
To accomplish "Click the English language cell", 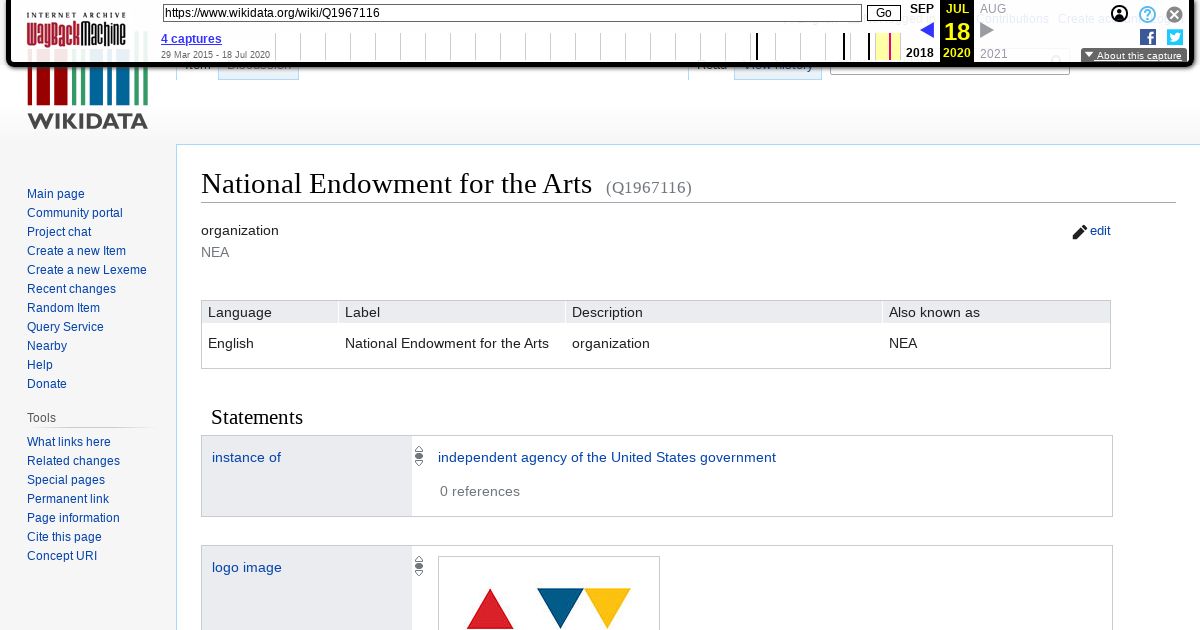I will click(231, 343).
